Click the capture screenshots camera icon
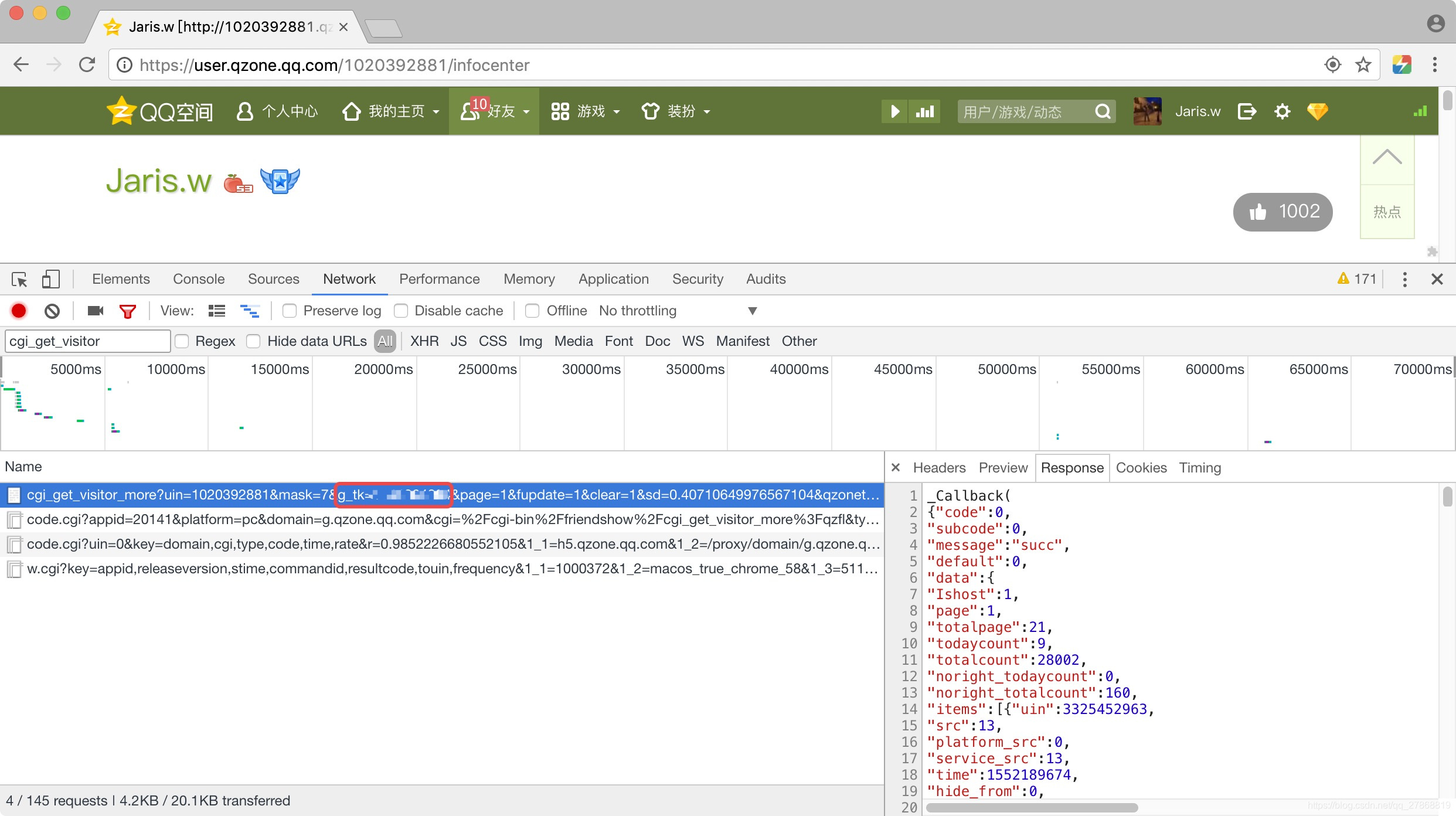The image size is (1456, 816). pyautogui.click(x=95, y=311)
